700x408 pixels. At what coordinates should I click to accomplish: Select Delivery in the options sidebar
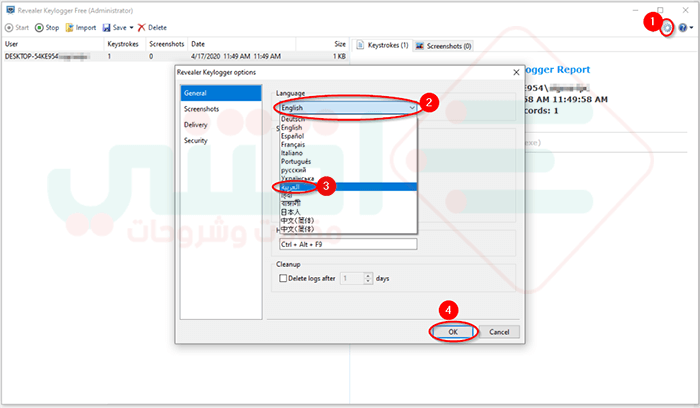221,125
